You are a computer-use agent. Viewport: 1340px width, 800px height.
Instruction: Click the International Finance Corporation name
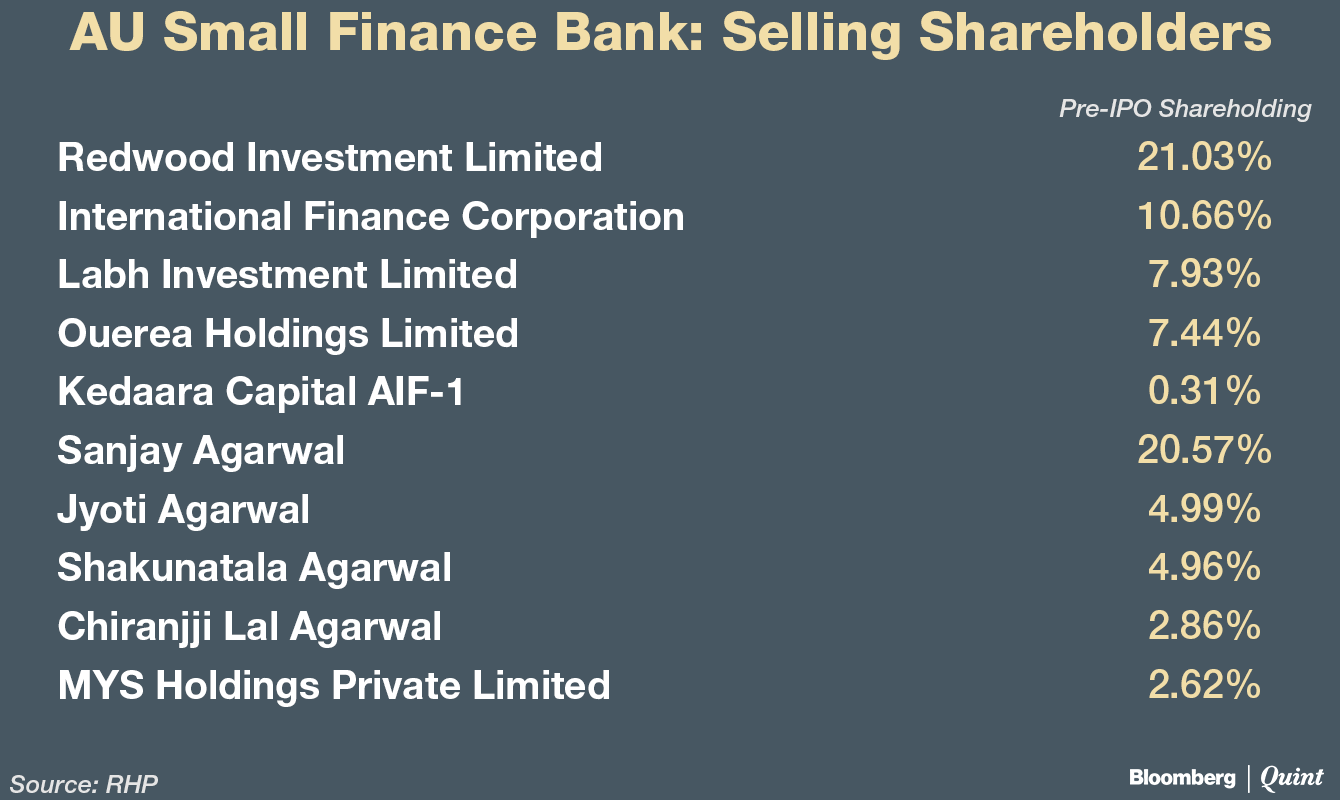tap(371, 217)
